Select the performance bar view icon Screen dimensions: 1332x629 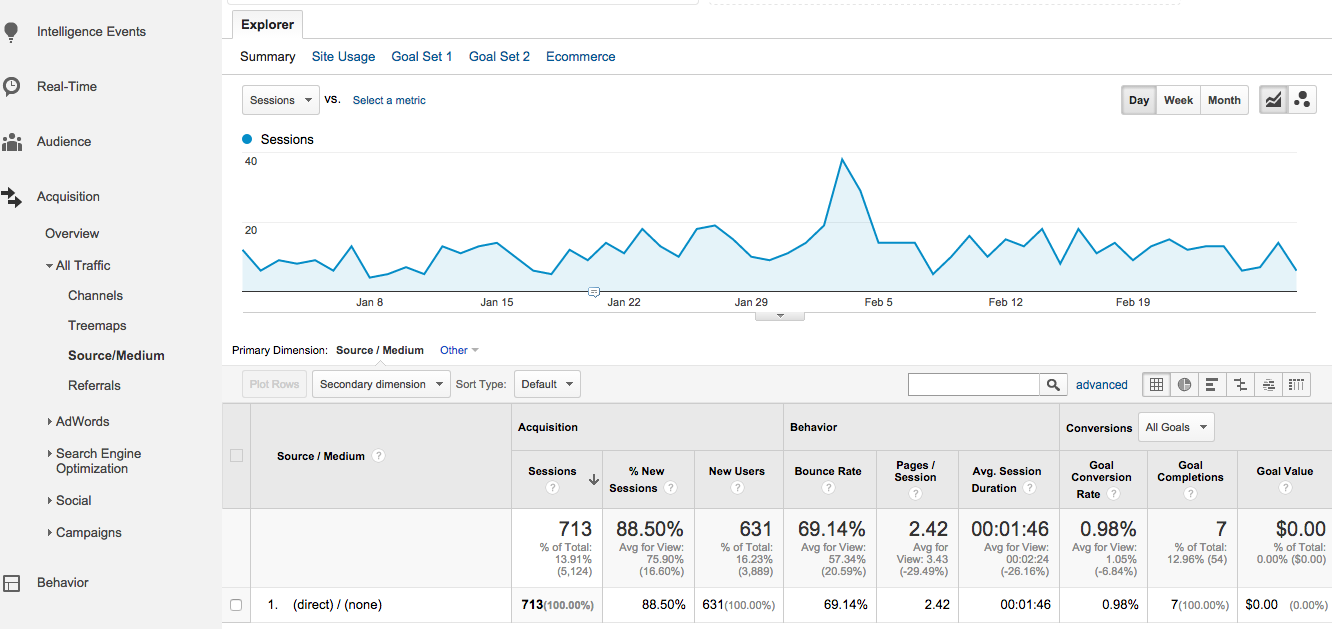click(1212, 384)
